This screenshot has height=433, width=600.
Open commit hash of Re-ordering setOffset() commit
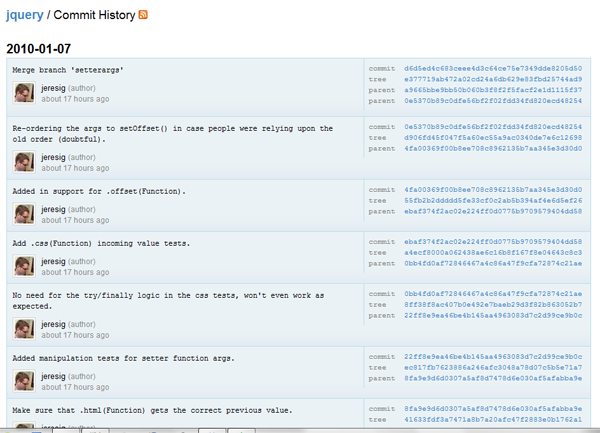(x=493, y=127)
